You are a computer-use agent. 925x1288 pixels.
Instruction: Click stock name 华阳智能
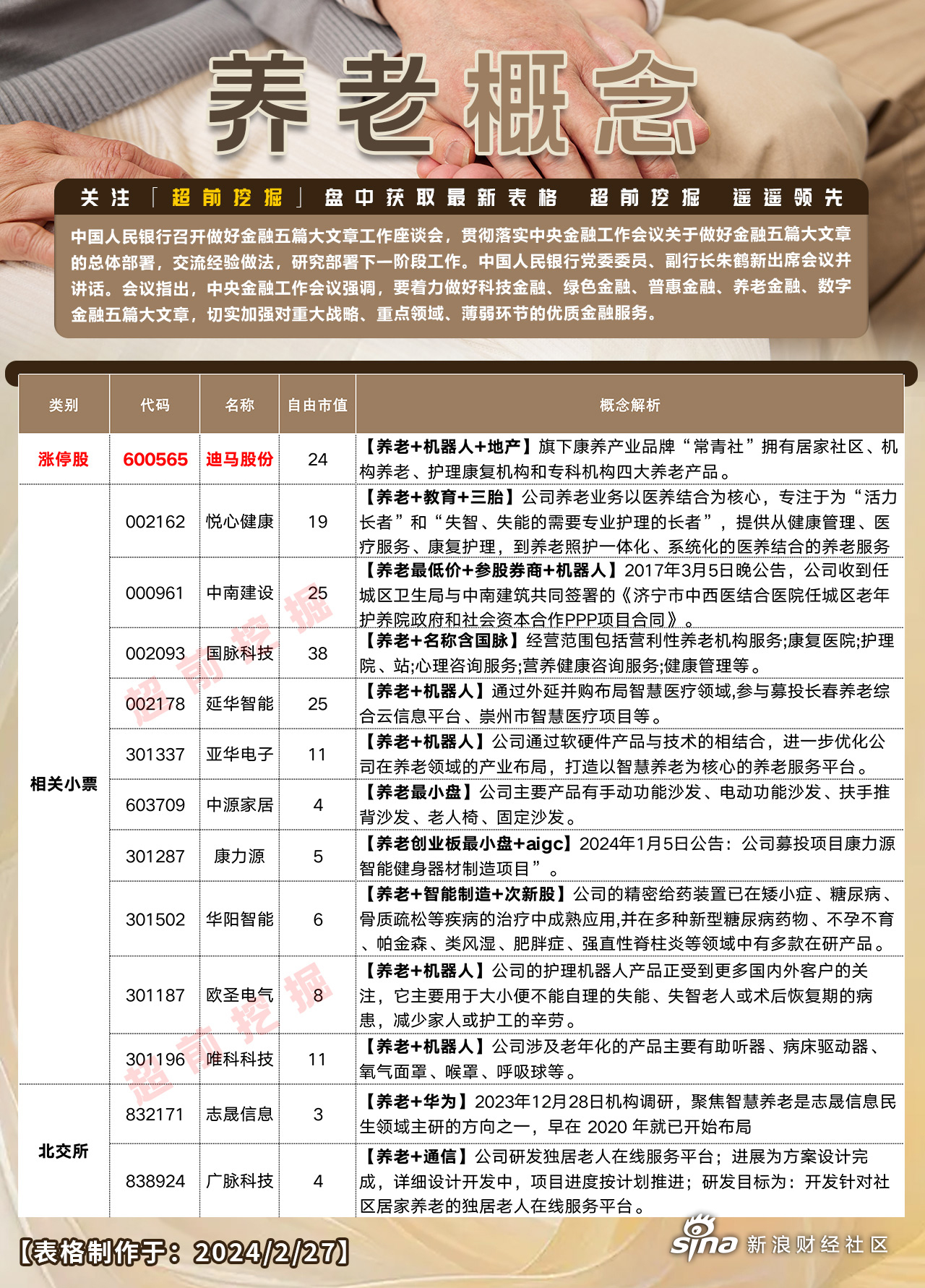(x=239, y=919)
